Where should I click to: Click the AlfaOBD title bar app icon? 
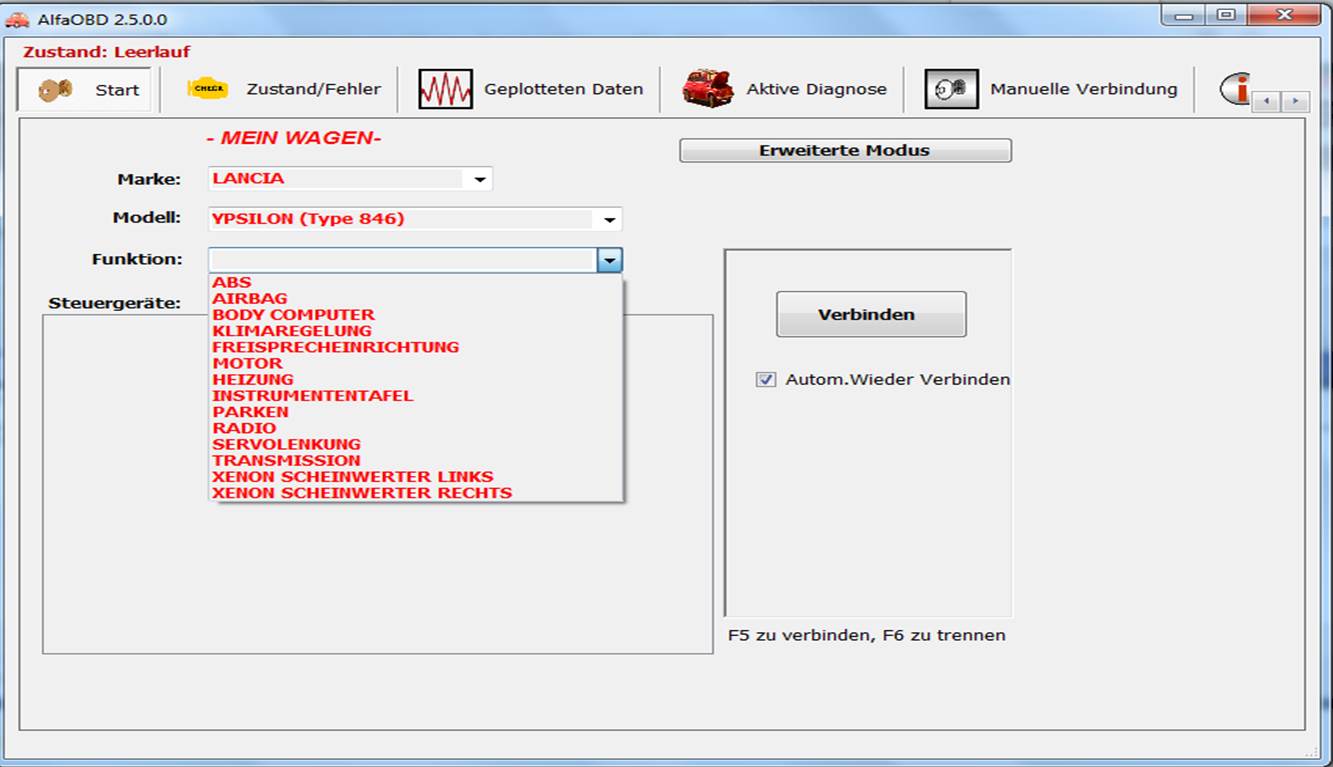click(x=17, y=20)
